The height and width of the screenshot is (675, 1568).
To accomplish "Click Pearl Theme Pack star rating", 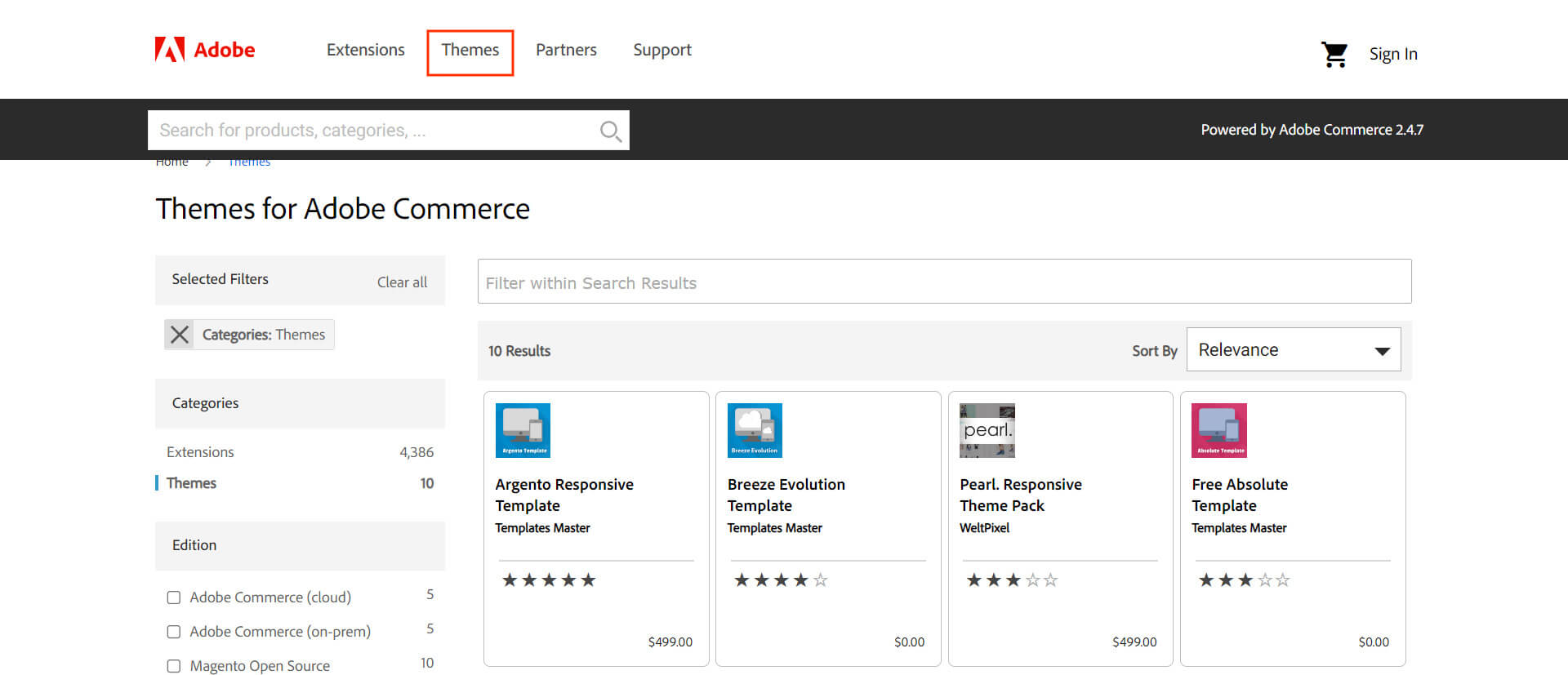I will coord(1013,580).
